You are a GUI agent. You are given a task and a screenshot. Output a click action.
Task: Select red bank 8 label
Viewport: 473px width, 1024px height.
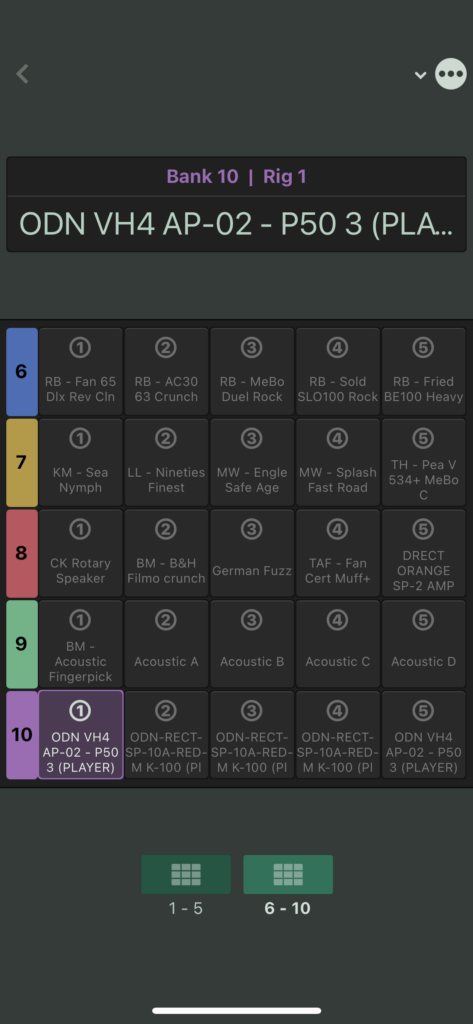pyautogui.click(x=22, y=553)
